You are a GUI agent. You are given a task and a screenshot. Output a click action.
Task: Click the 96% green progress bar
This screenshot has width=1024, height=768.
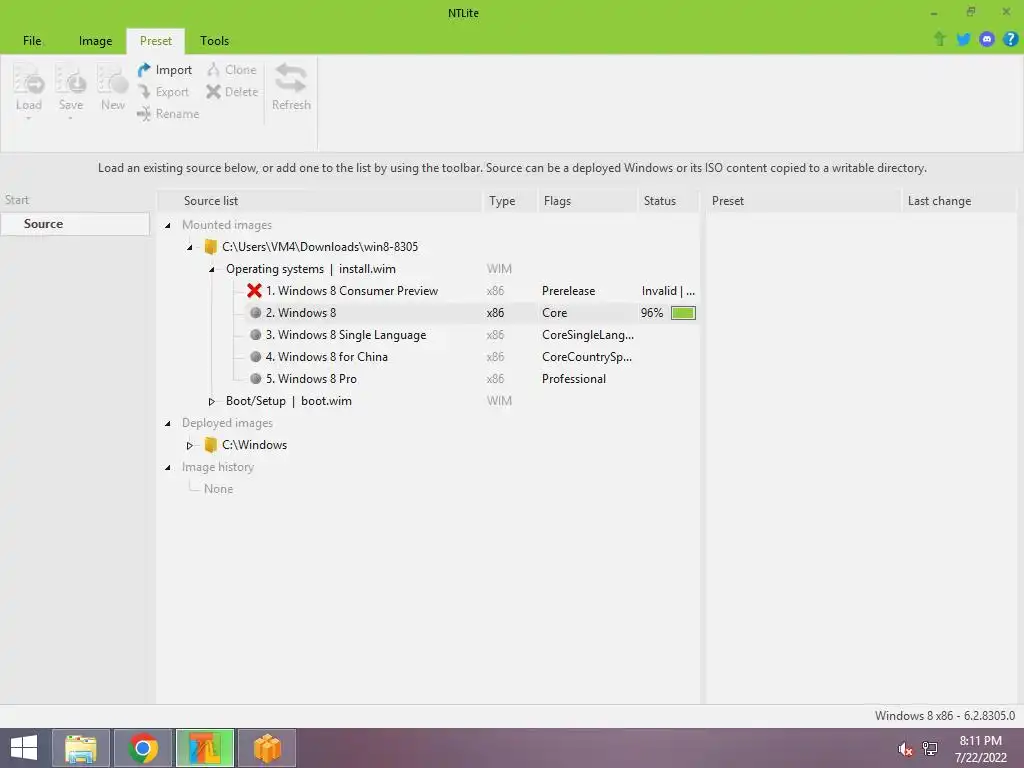point(683,313)
